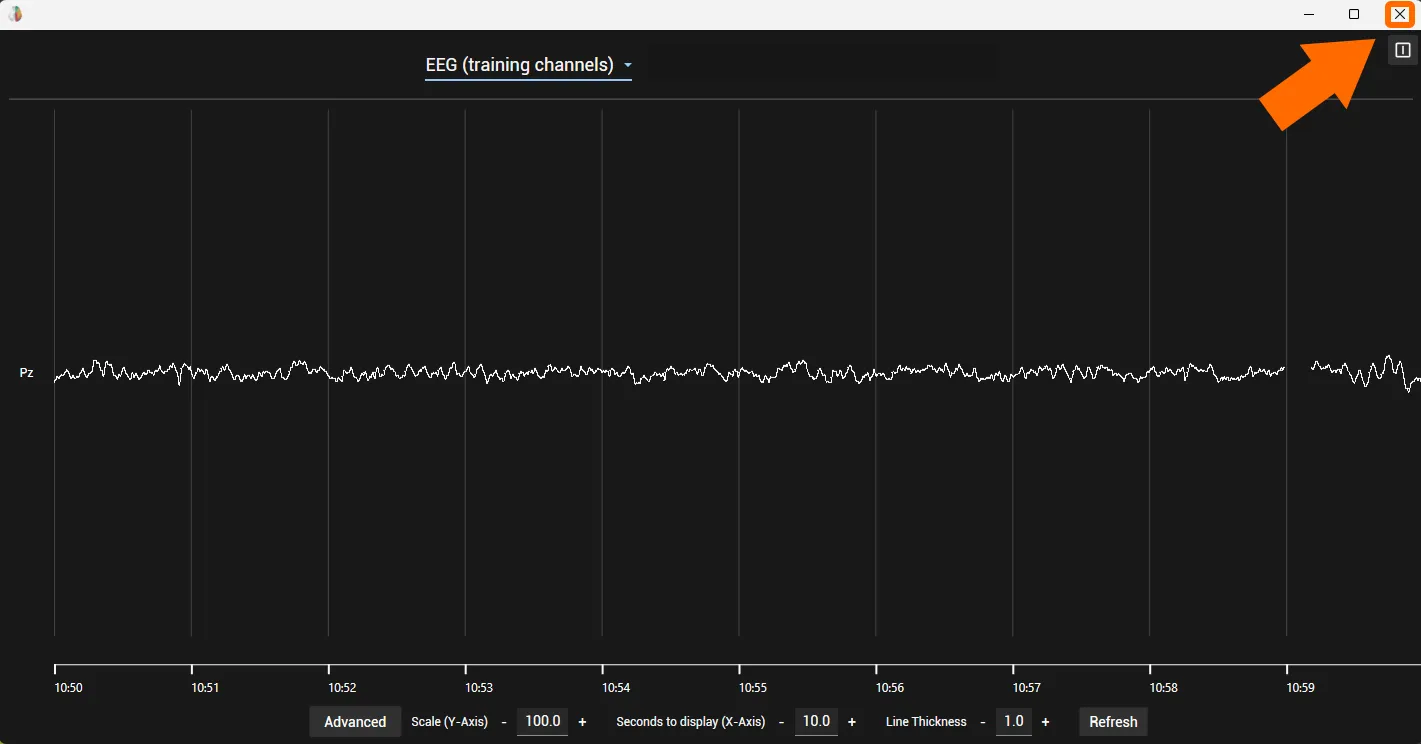The image size is (1421, 744).
Task: Click the 10:54 time axis marker
Action: tap(616, 688)
